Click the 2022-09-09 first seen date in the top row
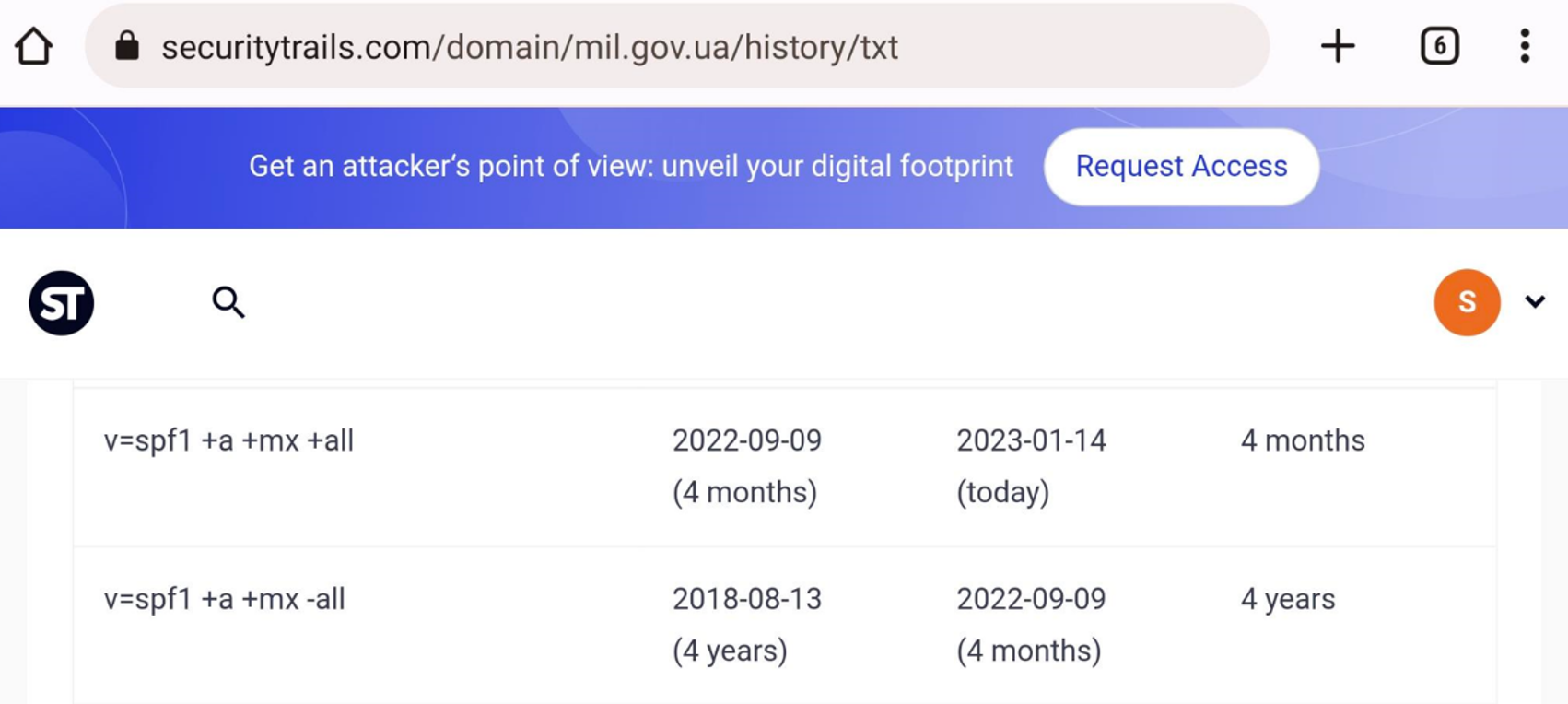The width and height of the screenshot is (1568, 704). pos(747,440)
